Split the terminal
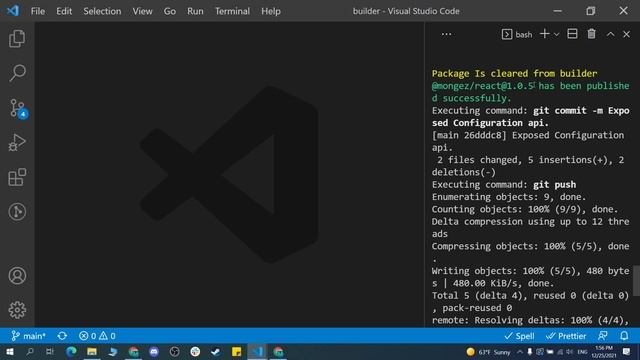The image size is (640, 360). click(572, 34)
